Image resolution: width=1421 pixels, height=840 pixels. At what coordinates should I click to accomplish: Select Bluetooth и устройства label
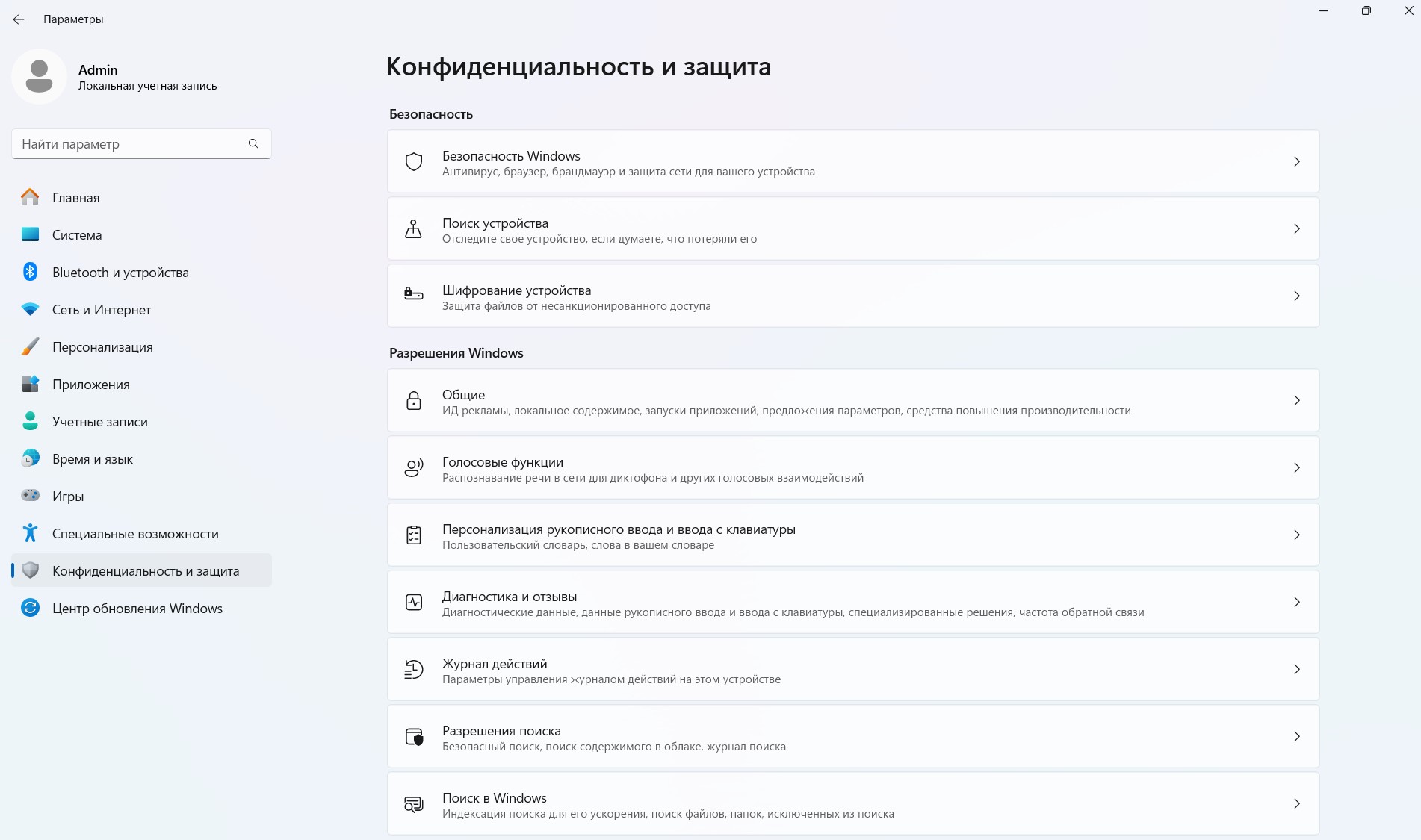coord(120,273)
